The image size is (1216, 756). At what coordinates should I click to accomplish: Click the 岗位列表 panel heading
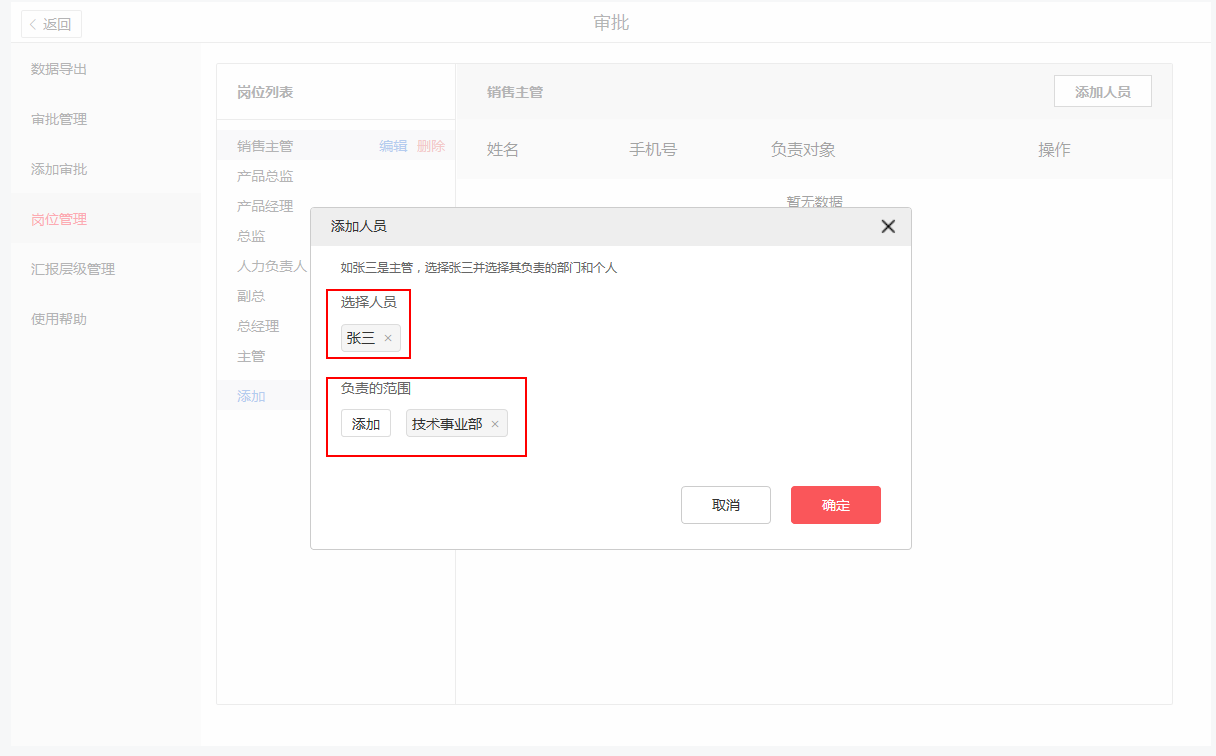click(265, 92)
